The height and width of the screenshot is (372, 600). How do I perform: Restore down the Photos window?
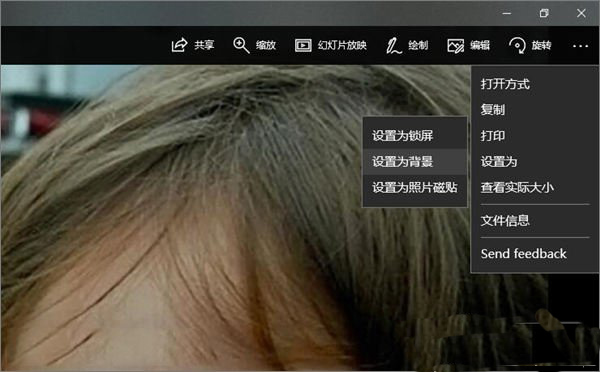[544, 13]
